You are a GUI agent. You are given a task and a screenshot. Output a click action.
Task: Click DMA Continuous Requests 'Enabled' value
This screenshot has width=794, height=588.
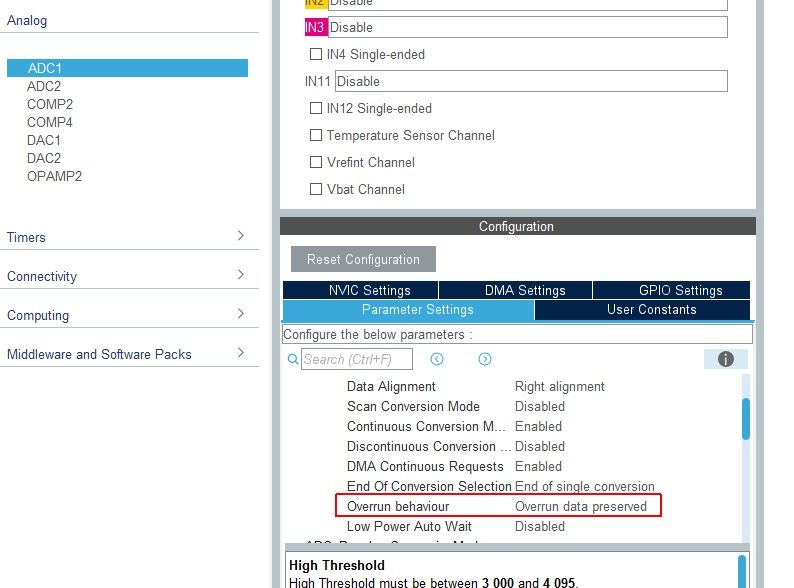pyautogui.click(x=538, y=466)
